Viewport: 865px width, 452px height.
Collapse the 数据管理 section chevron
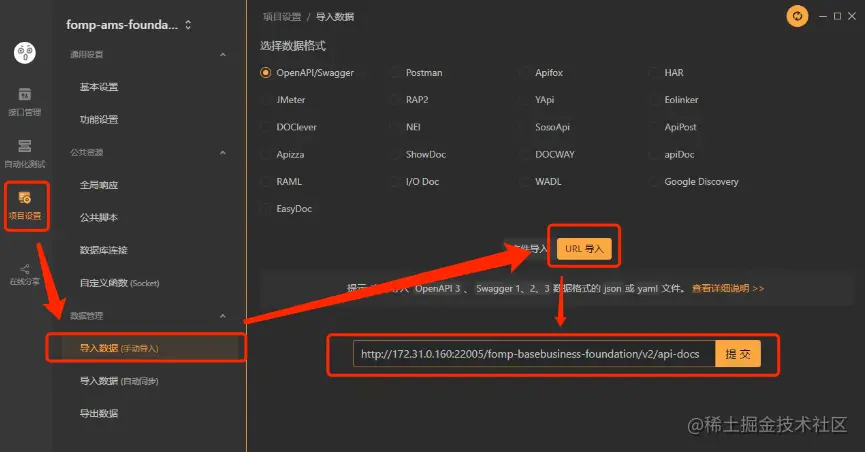223,316
